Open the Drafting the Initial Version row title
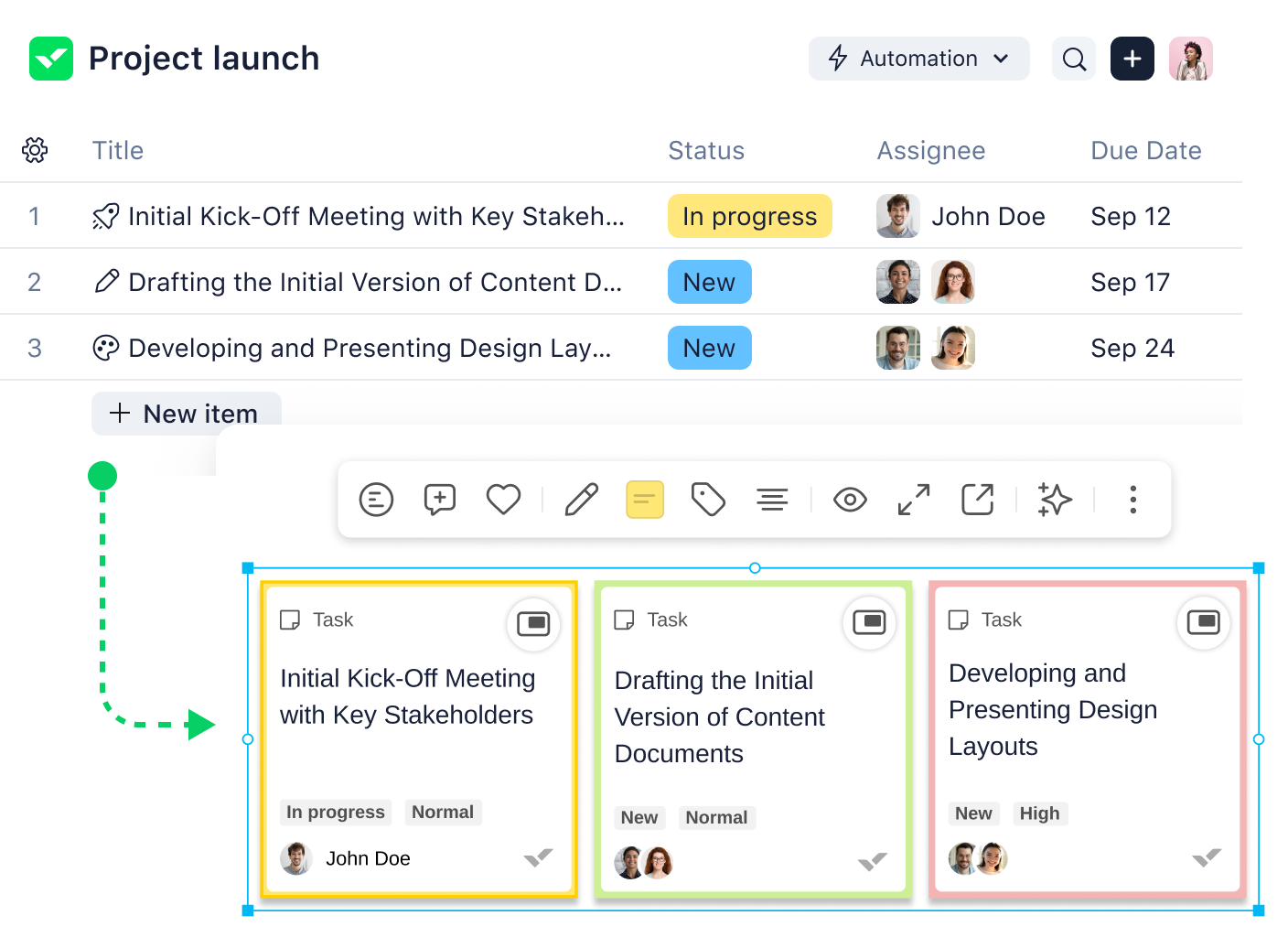The image size is (1288, 937). click(375, 282)
